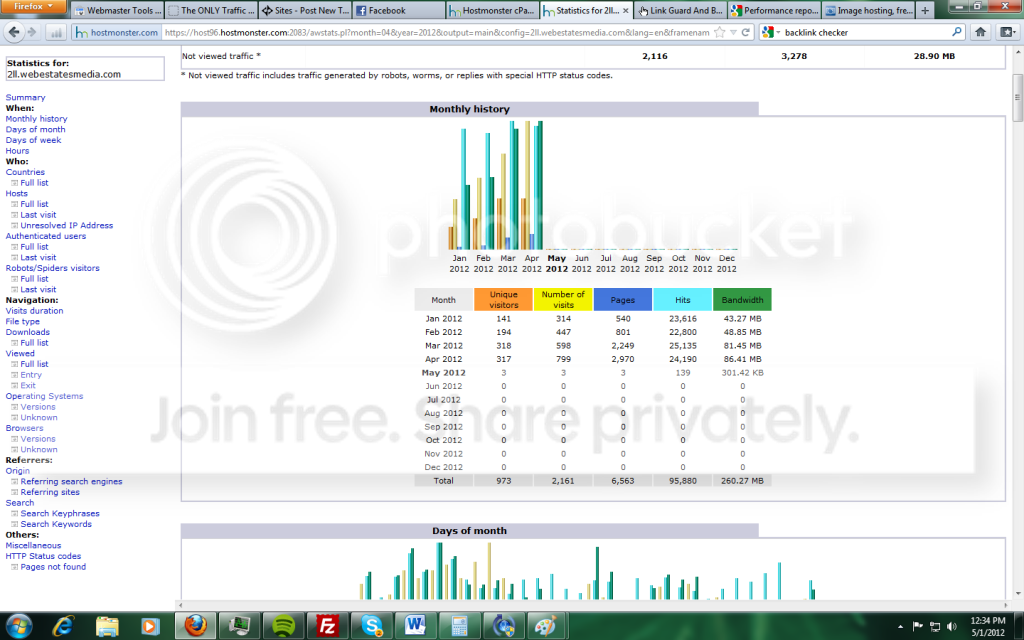Click the forward navigation arrow
The image size is (1024, 640).
(31, 32)
